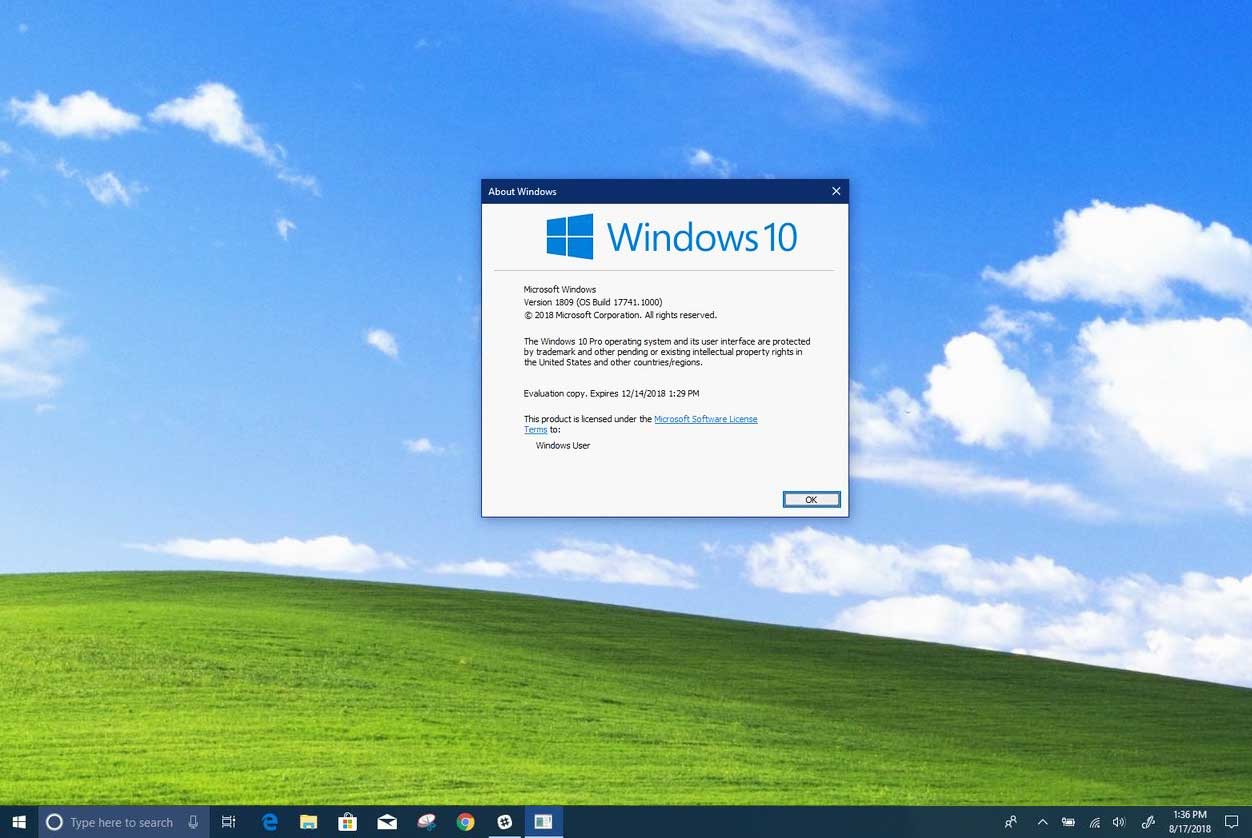Viewport: 1252px width, 838px height.
Task: Open Task View from the taskbar
Action: (229, 822)
